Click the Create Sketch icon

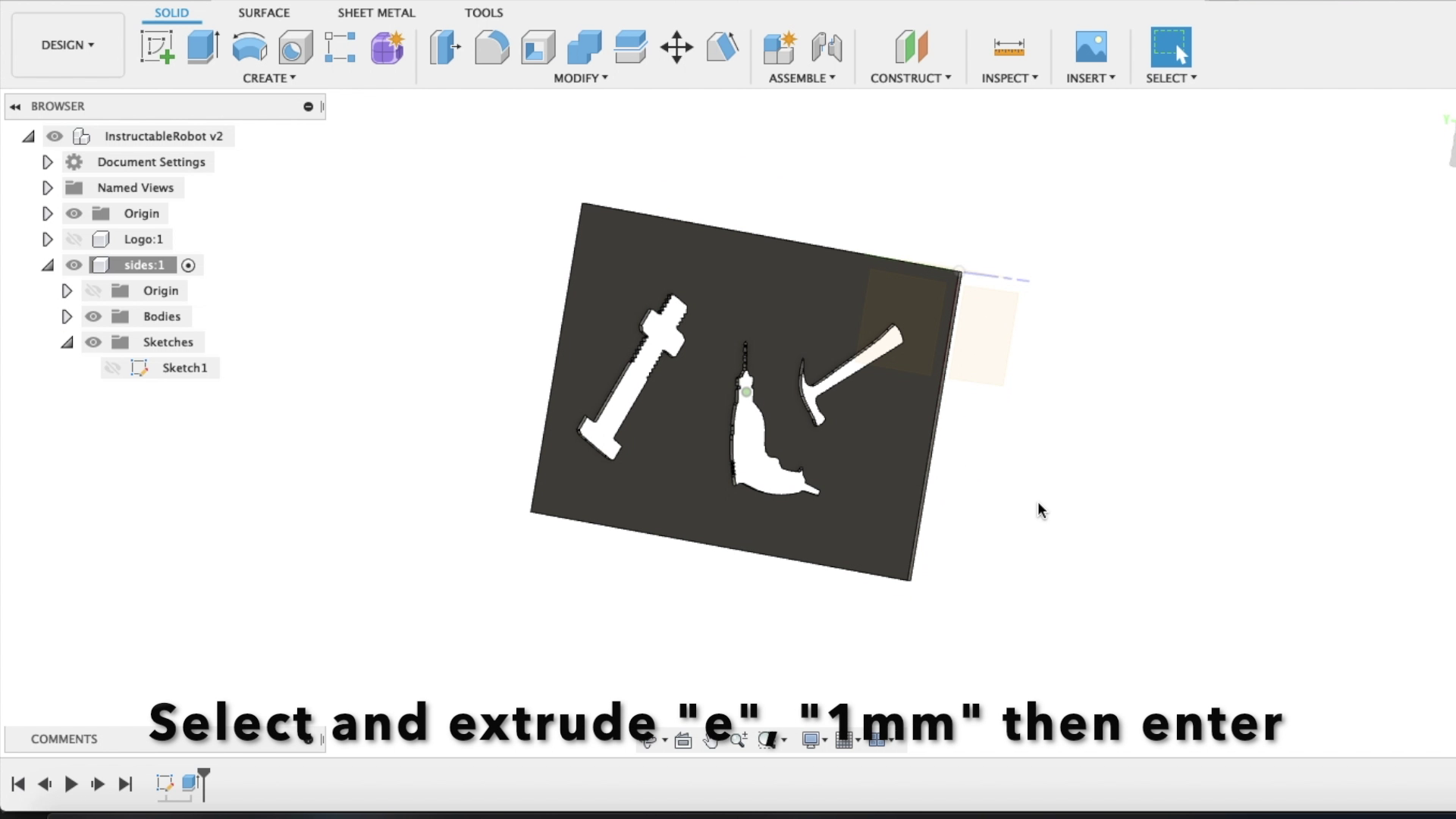pyautogui.click(x=157, y=47)
